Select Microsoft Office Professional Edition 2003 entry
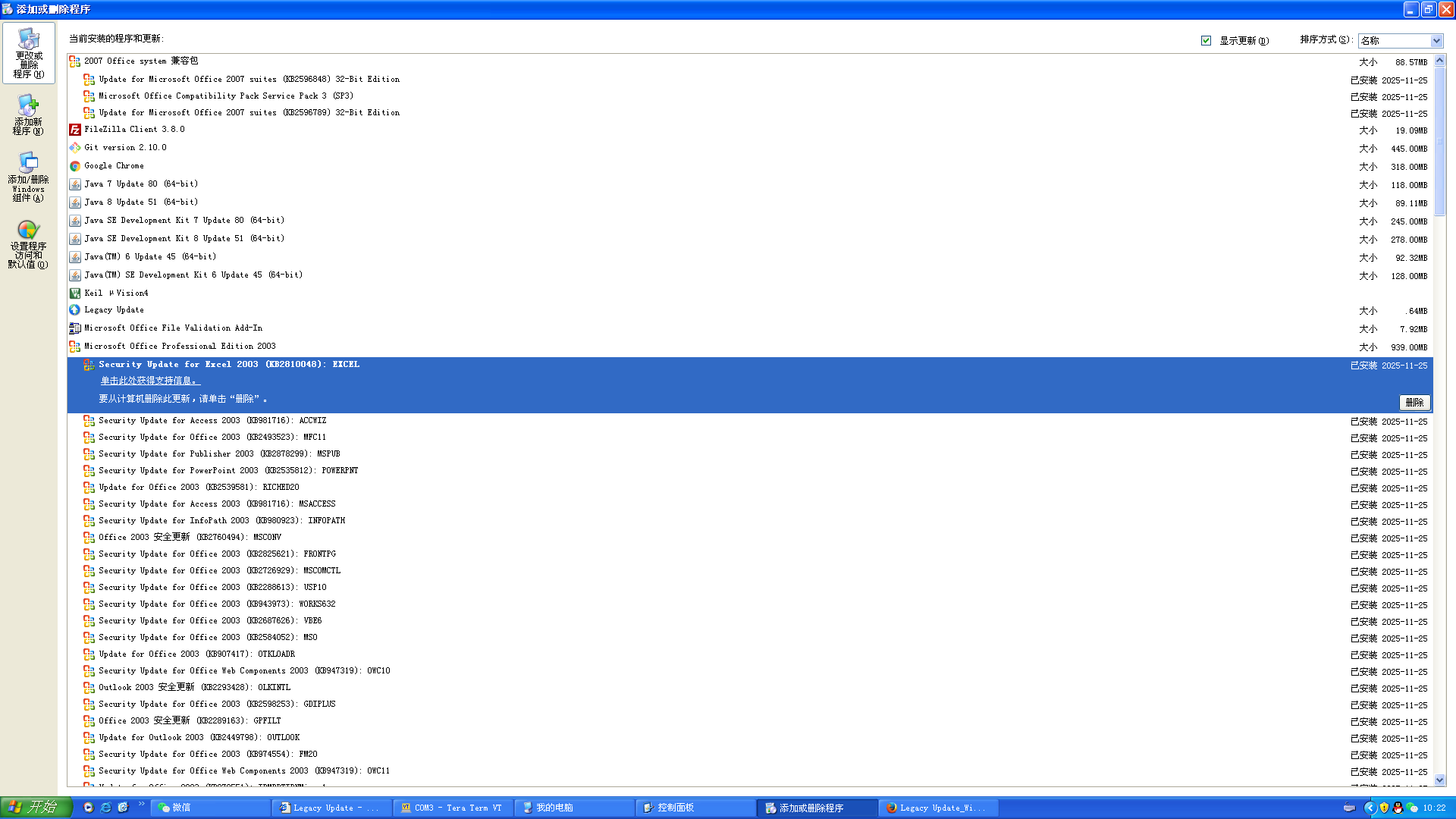 pyautogui.click(x=180, y=347)
